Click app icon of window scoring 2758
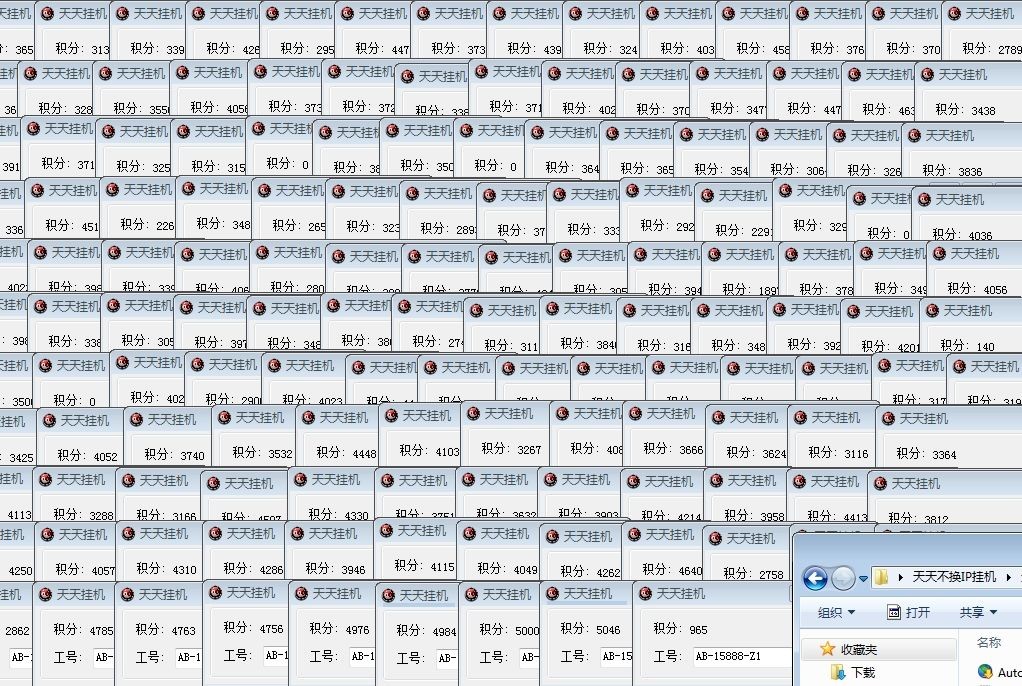The height and width of the screenshot is (686, 1022). [715, 538]
